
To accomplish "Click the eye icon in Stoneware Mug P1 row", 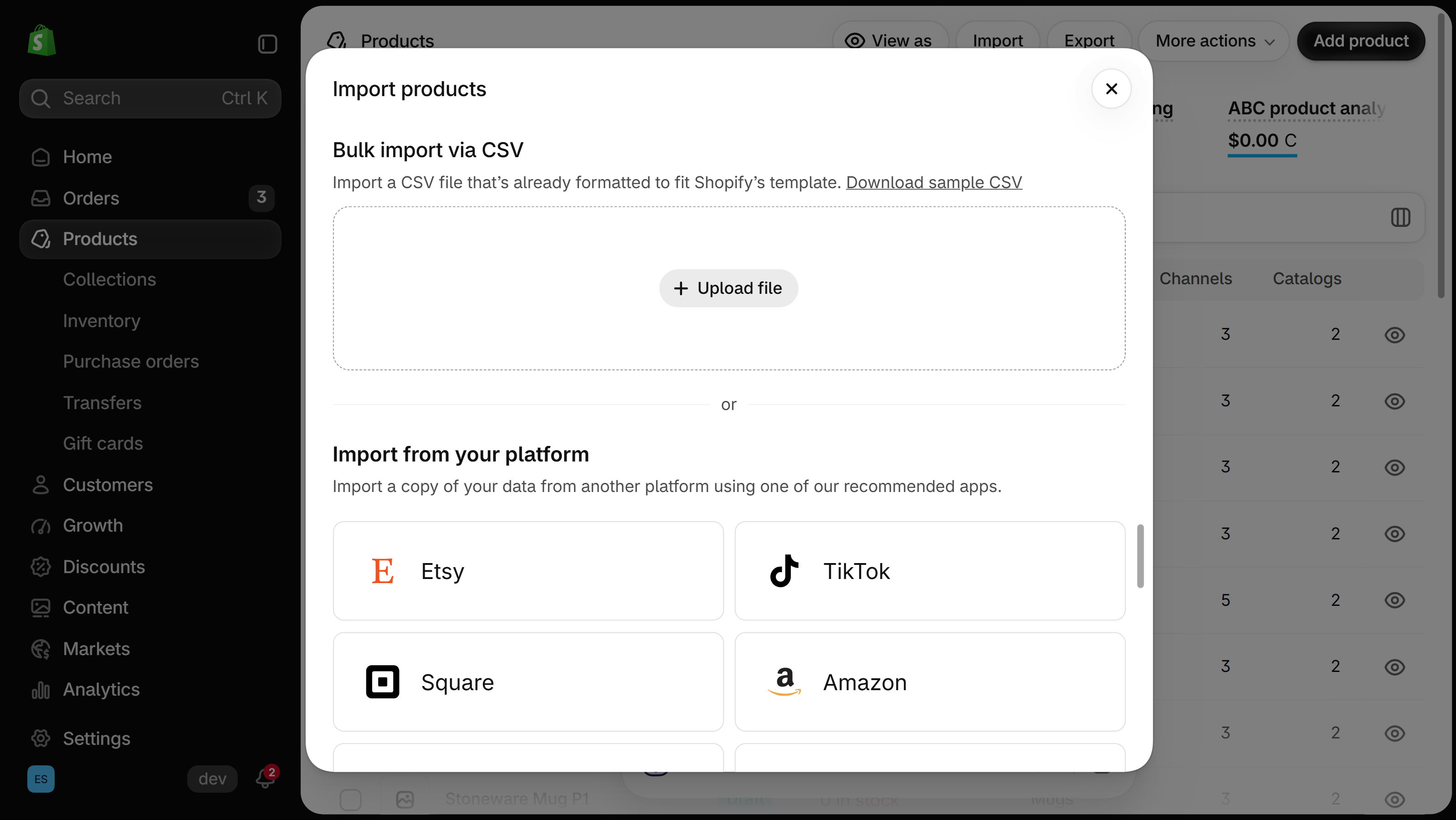I will [1394, 799].
